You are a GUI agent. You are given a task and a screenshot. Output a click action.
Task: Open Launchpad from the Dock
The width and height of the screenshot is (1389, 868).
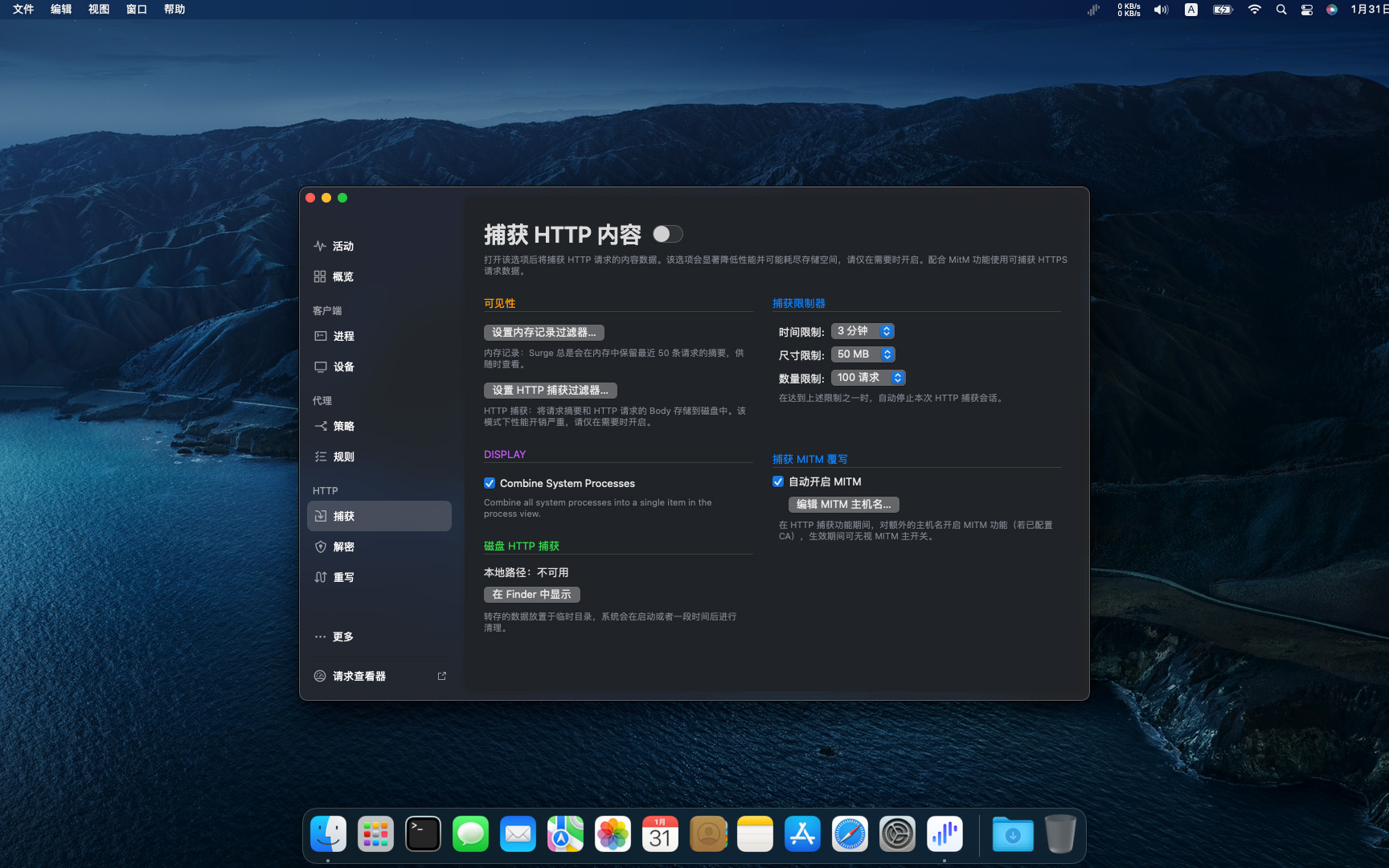coord(375,834)
